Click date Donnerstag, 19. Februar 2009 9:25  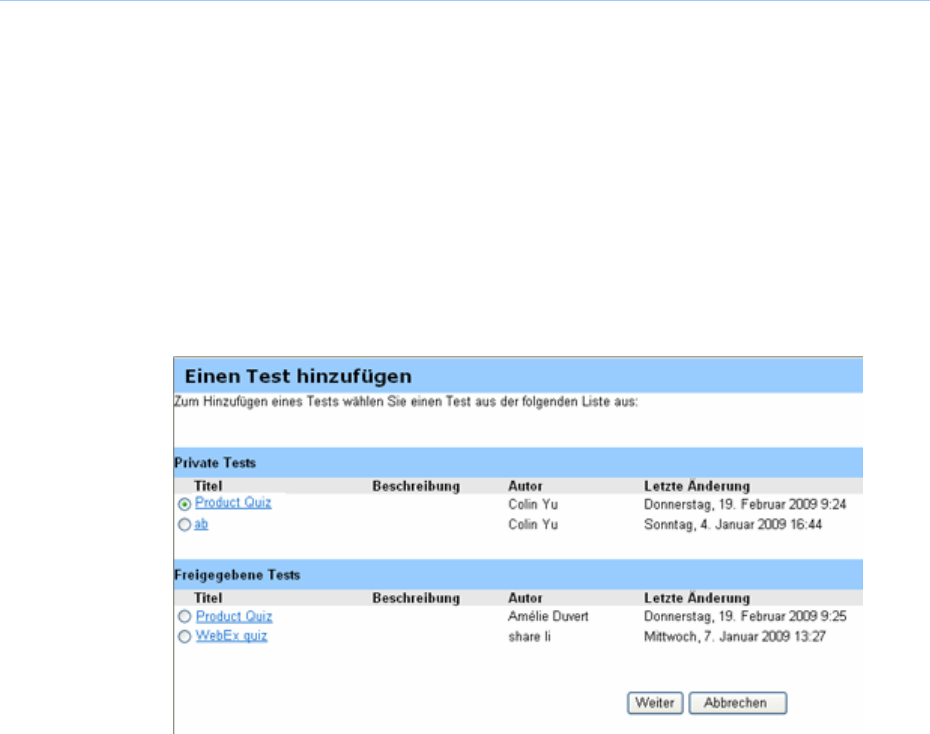745,617
